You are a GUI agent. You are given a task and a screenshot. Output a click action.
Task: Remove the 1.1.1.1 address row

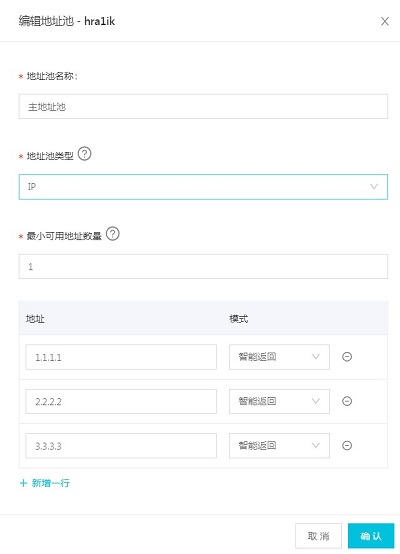pos(347,357)
